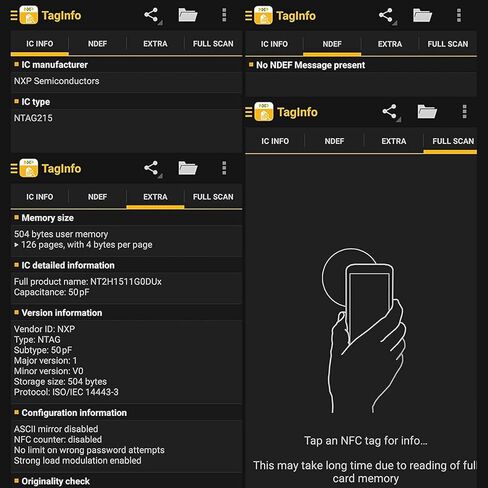This screenshot has width=488, height=488.
Task: Click the TagInfo app logo in top-left header
Action: pyautogui.click(x=29, y=15)
